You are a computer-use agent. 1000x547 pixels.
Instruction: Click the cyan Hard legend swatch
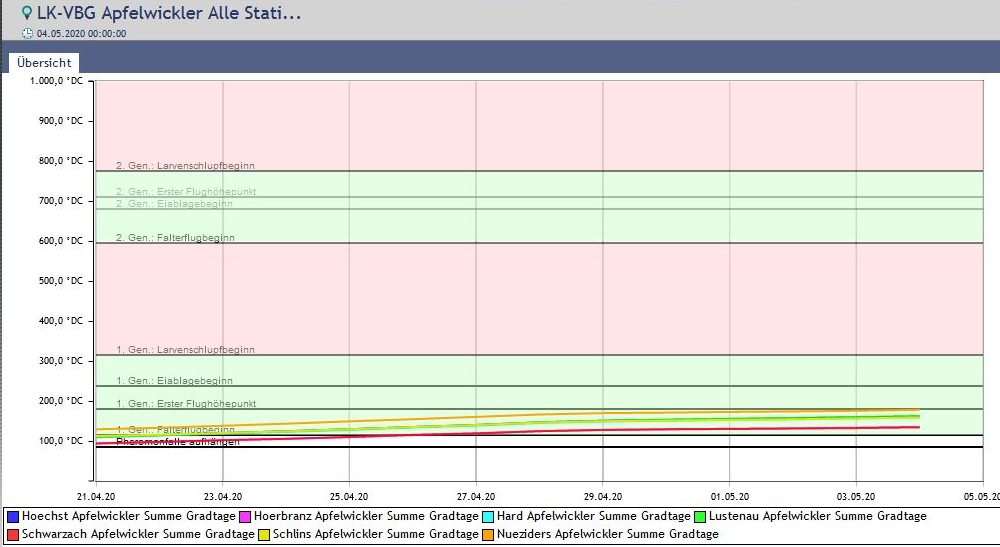click(487, 517)
